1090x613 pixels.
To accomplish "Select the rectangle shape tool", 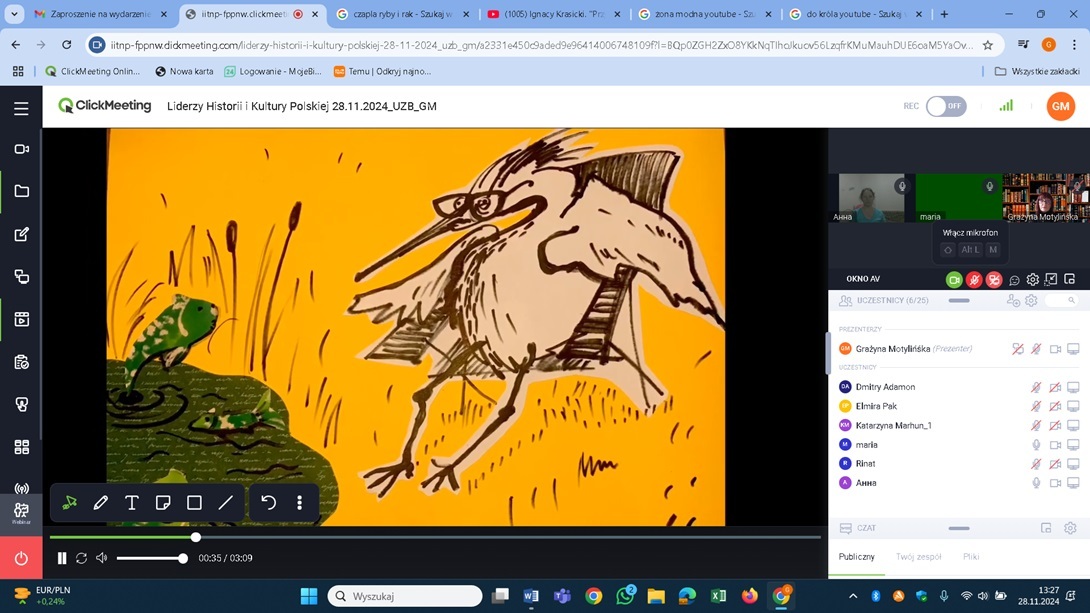I will point(195,502).
